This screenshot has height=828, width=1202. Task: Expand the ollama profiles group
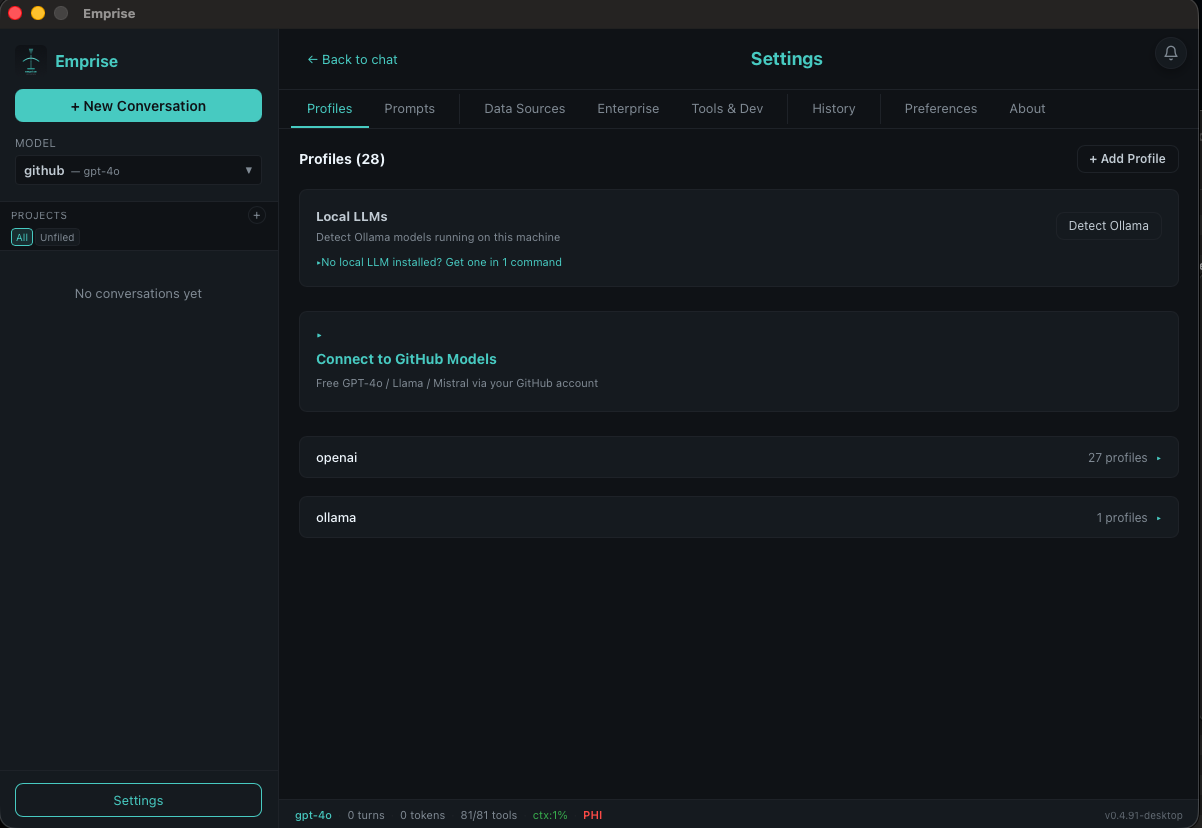pyautogui.click(x=739, y=517)
